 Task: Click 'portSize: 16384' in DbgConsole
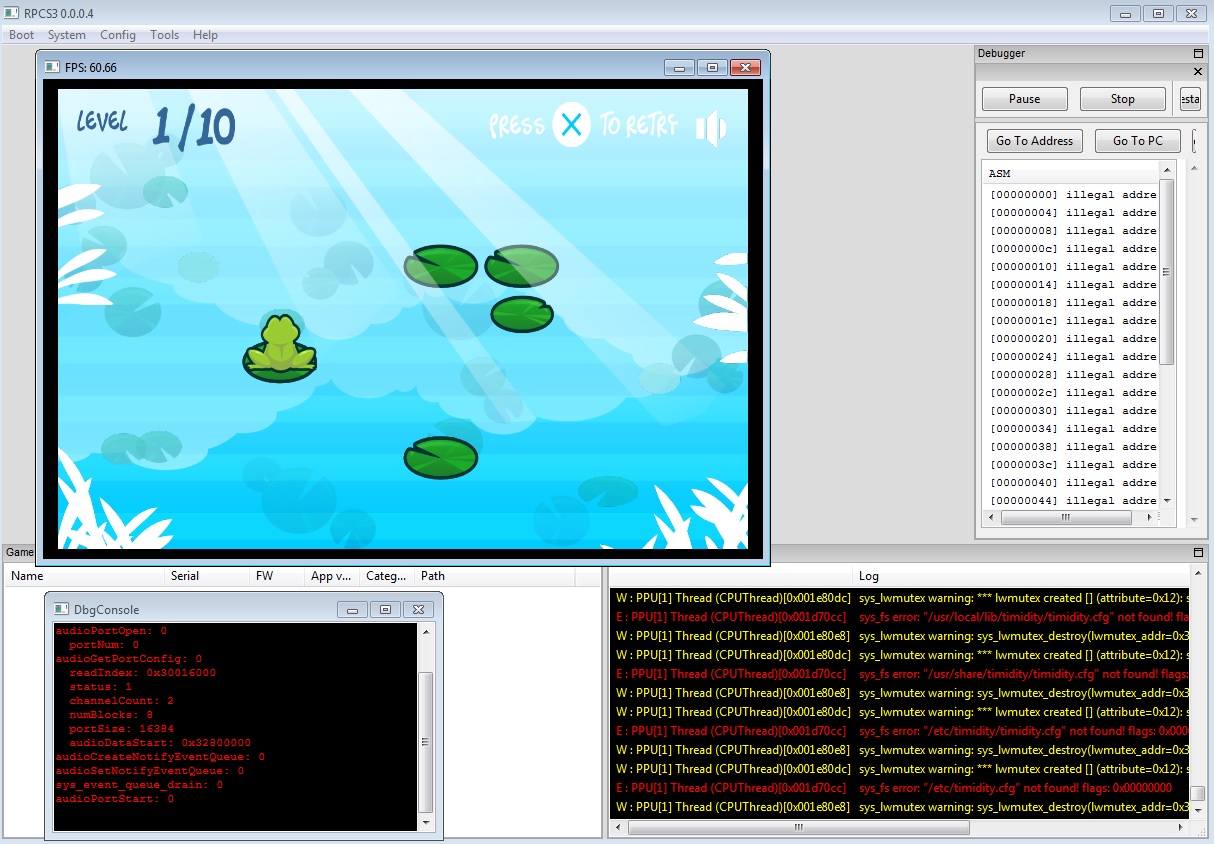click(x=121, y=729)
